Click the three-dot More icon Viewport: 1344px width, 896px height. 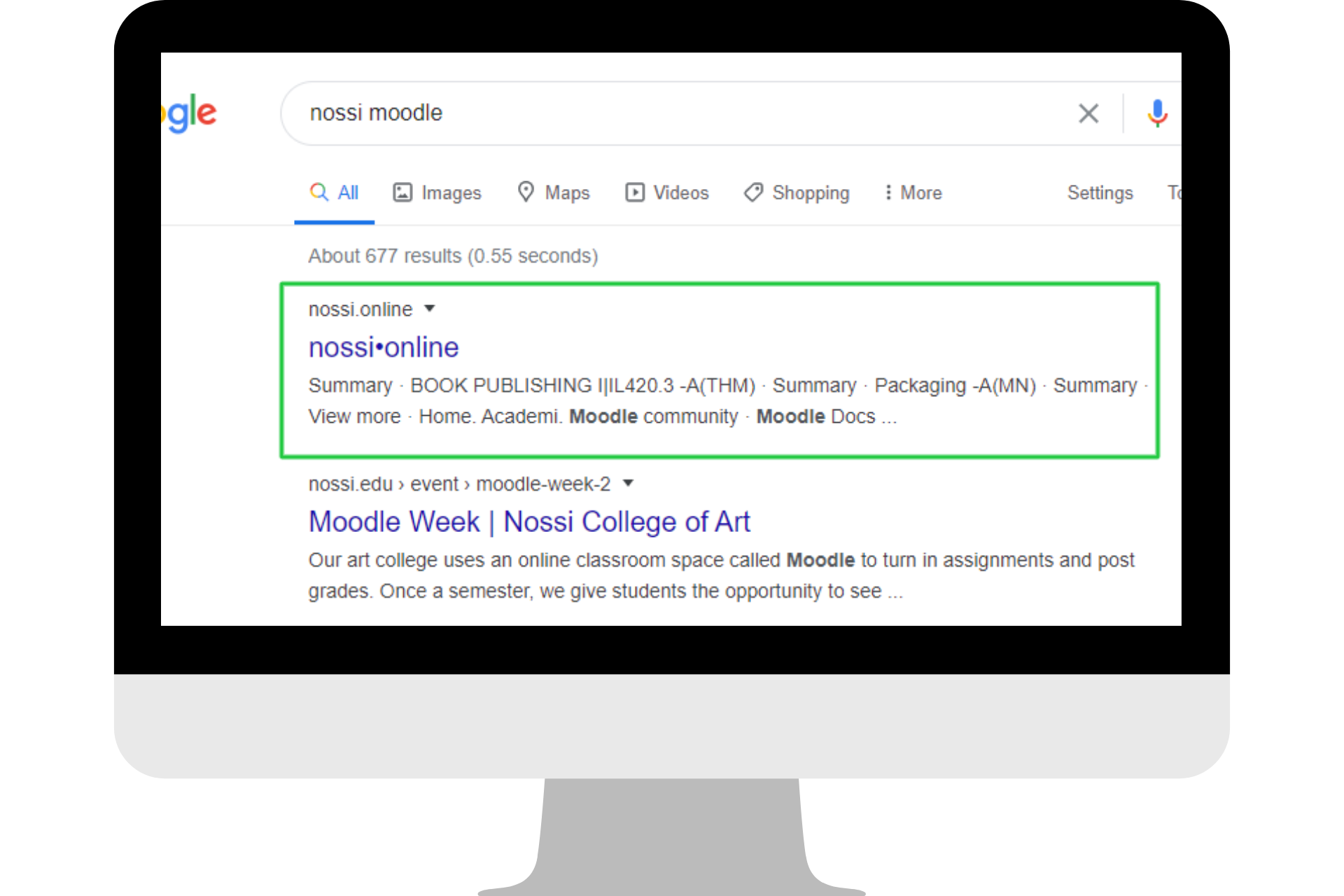pos(888,192)
